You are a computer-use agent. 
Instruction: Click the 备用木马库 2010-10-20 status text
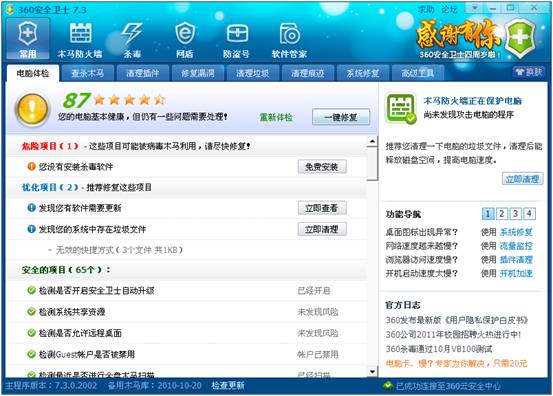[x=155, y=385]
